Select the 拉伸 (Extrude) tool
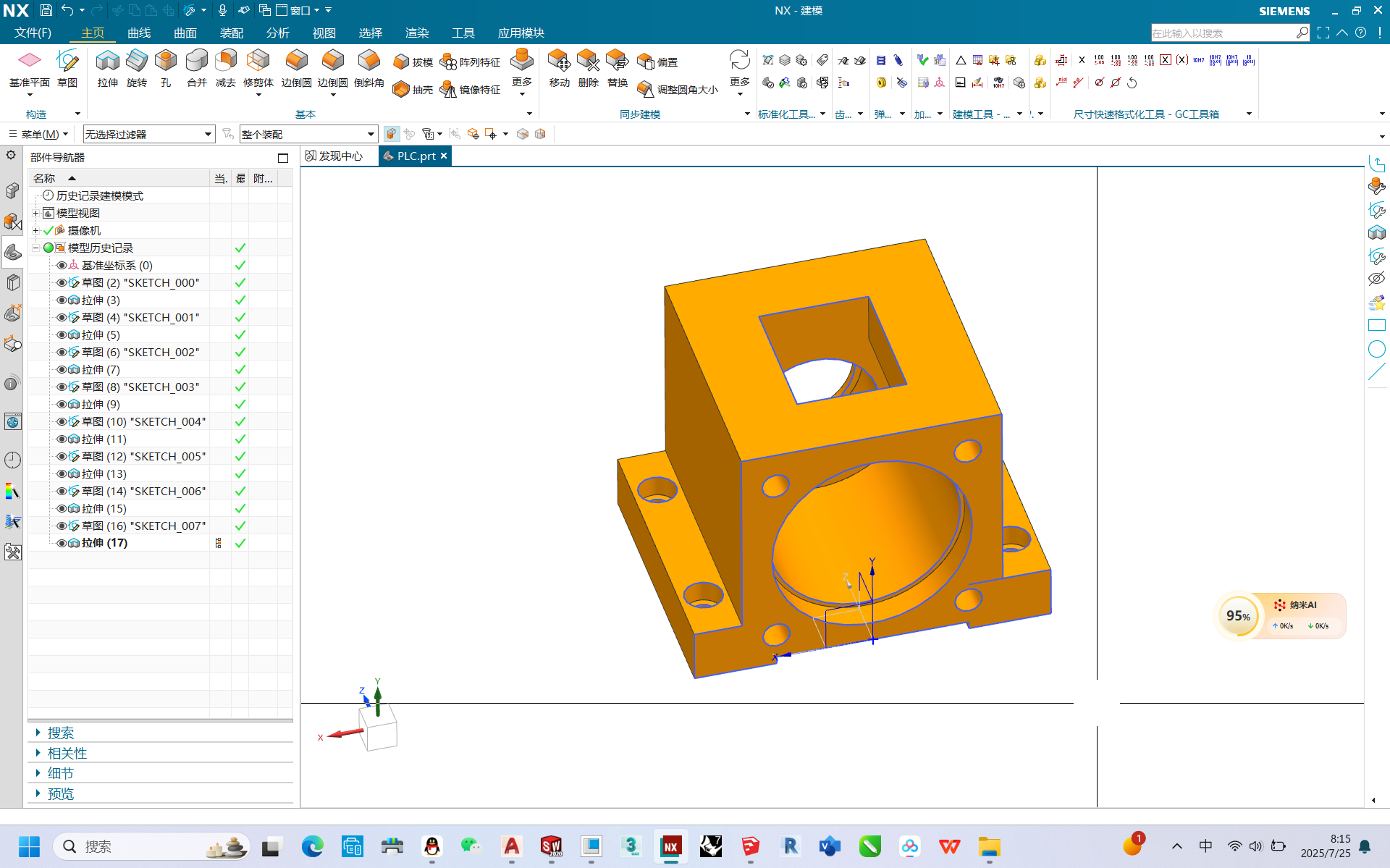The image size is (1390, 868). point(107,69)
